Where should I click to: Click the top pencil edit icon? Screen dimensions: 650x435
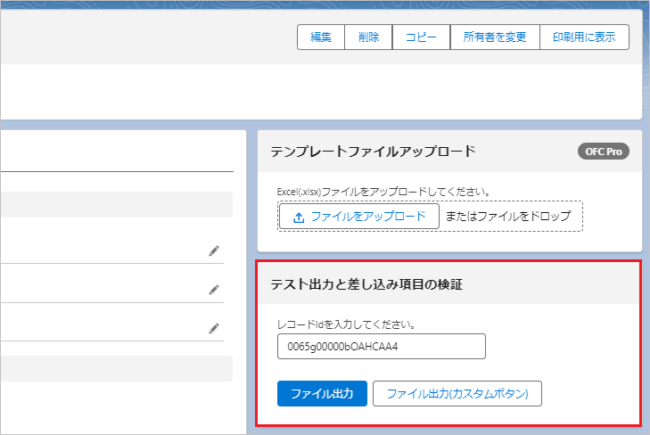(213, 251)
